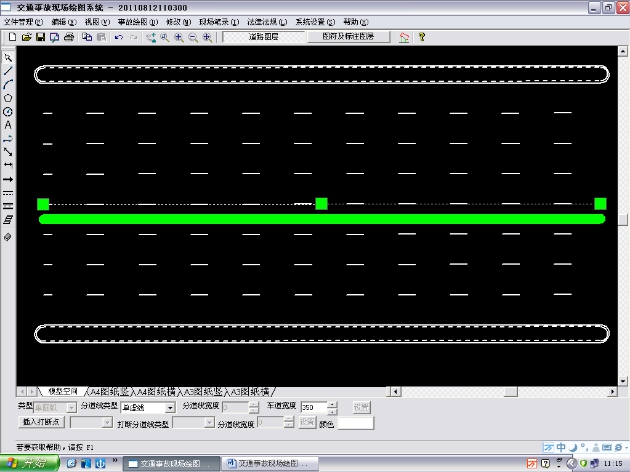Choose the straight line drawing tool

(x=8, y=71)
